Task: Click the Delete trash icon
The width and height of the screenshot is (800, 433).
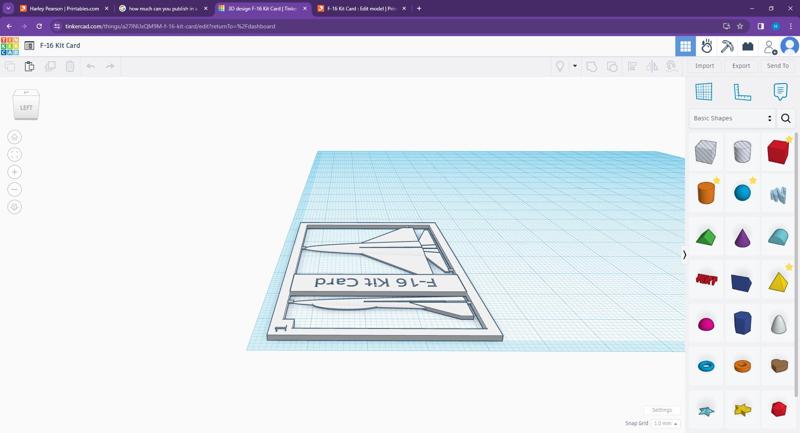Action: click(x=70, y=66)
